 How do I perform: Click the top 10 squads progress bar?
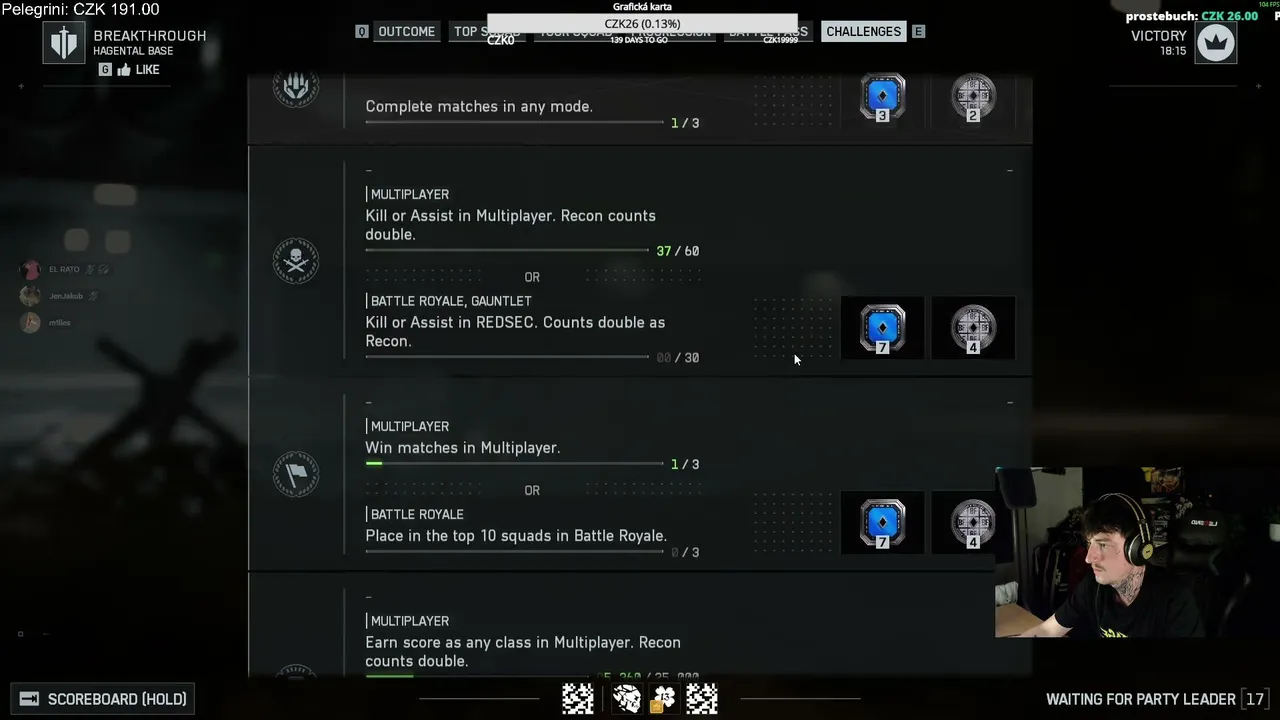coord(514,552)
